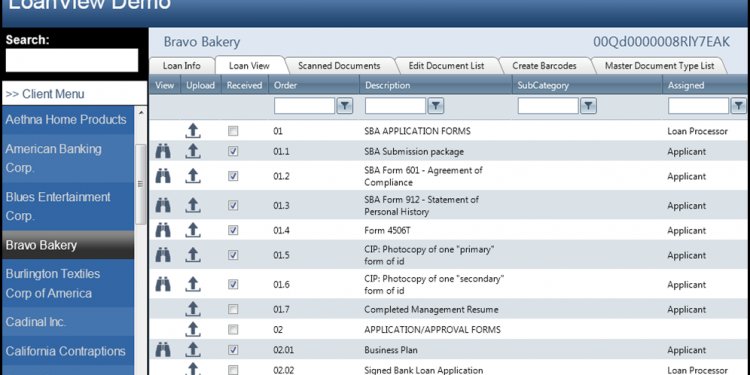Viewport: 750px width, 375px height.
Task: View SBA Form 601 document binoculars icon
Action: 163,176
